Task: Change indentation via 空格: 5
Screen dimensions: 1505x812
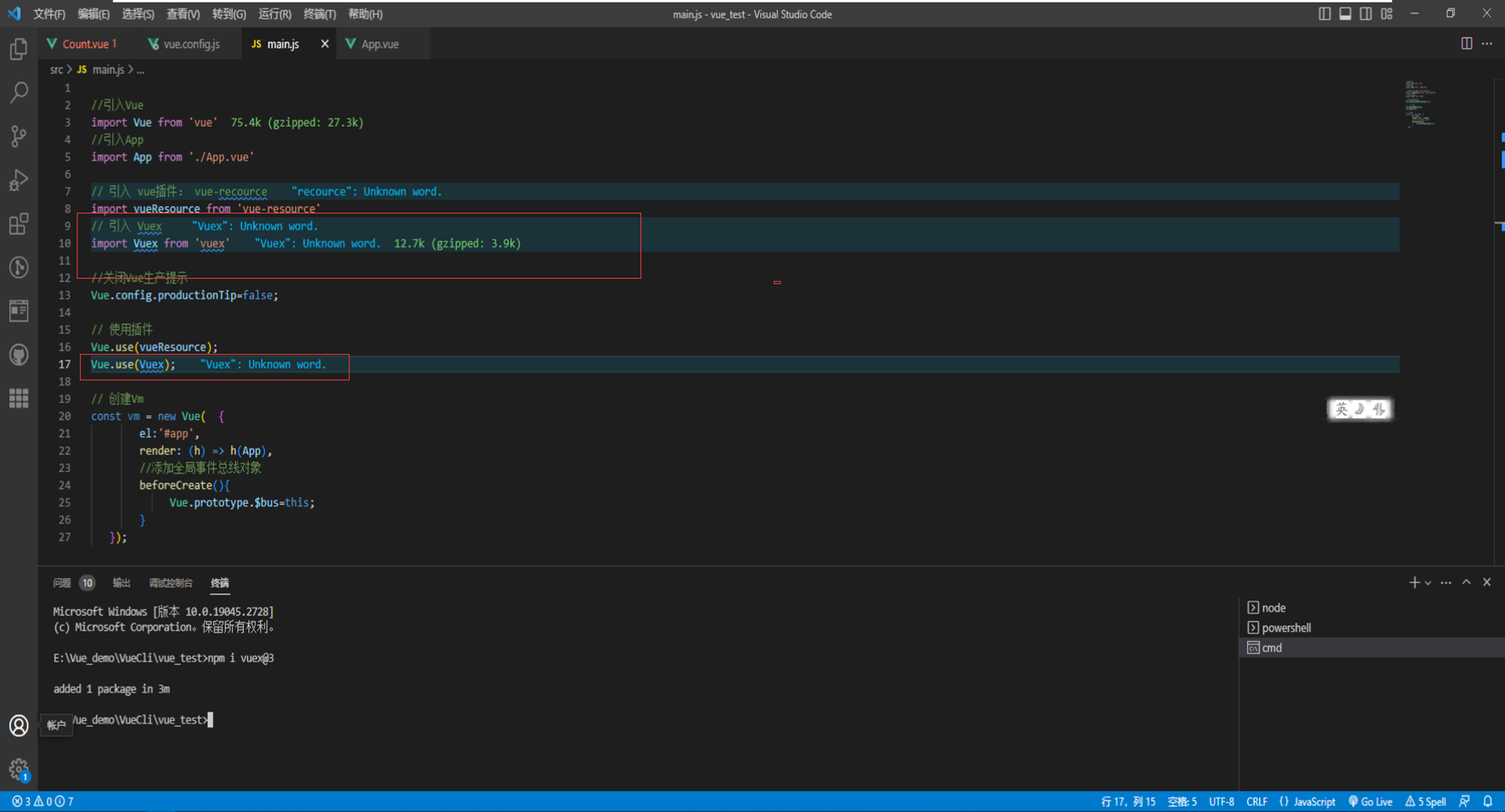Action: pyautogui.click(x=1182, y=801)
